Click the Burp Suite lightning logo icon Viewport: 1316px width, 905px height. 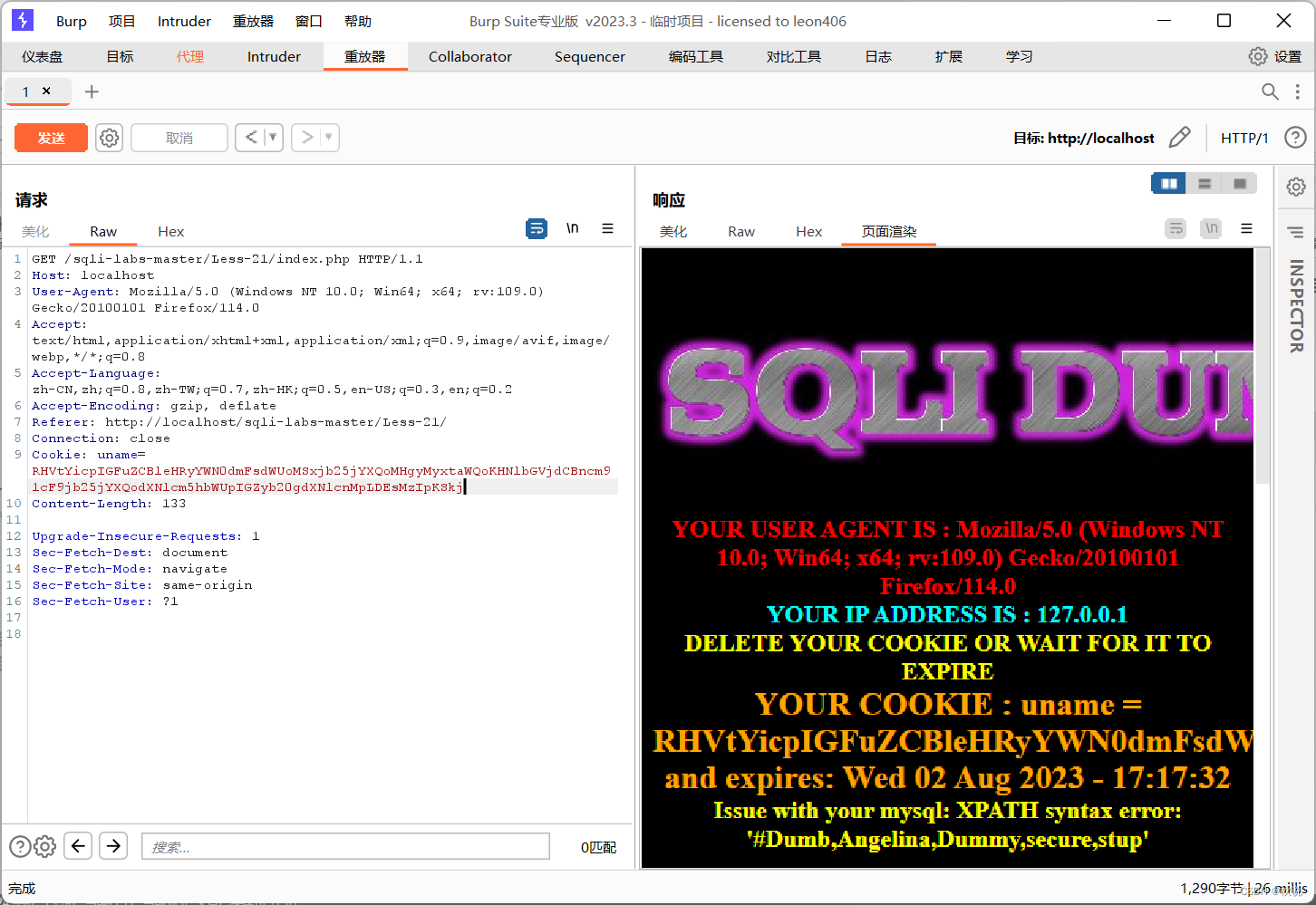pos(23,20)
